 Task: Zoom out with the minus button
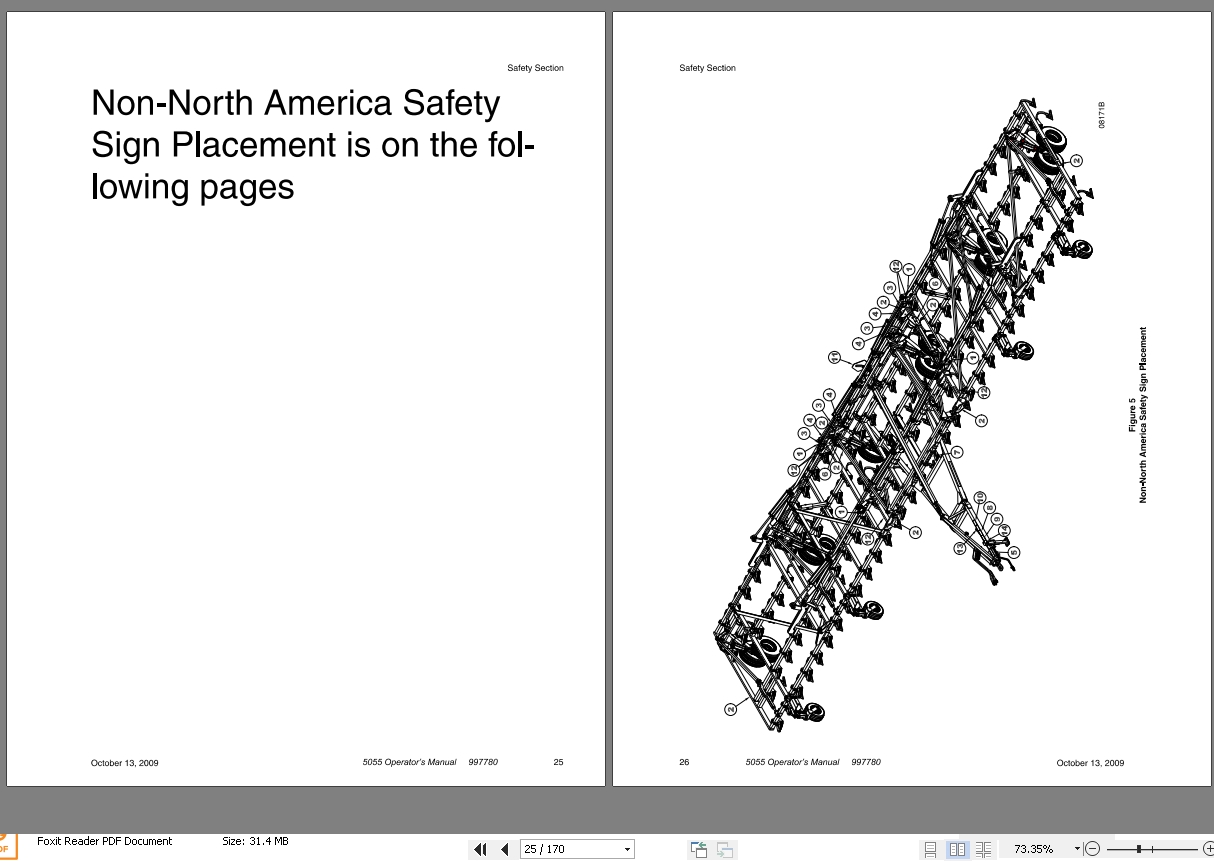point(1092,849)
